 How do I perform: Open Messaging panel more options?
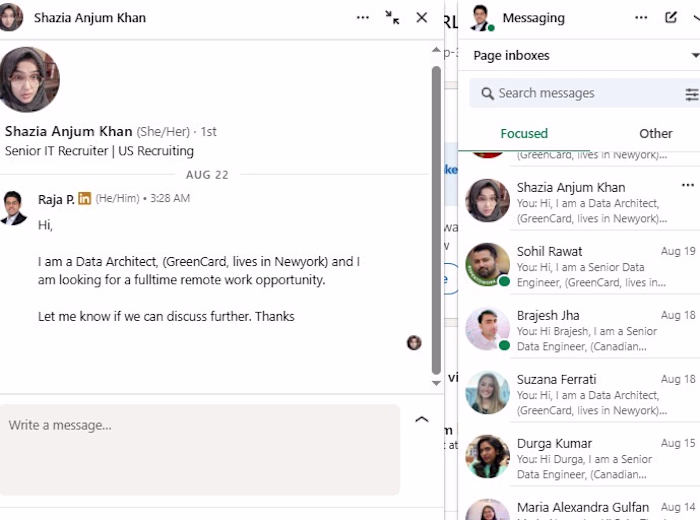(641, 18)
